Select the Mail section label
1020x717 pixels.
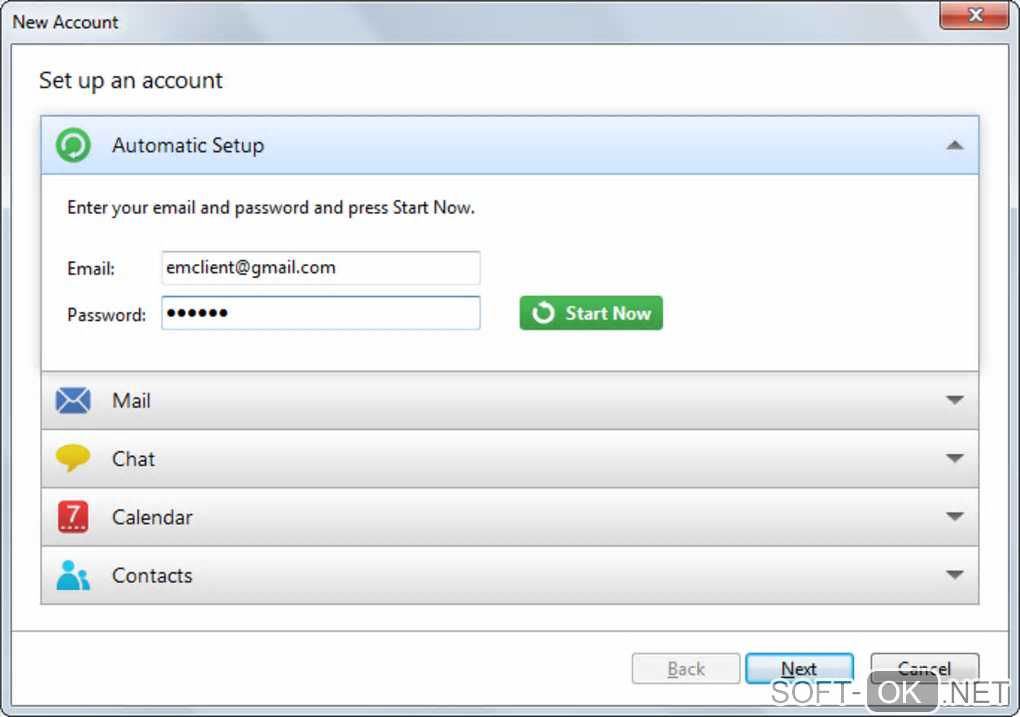tap(131, 401)
